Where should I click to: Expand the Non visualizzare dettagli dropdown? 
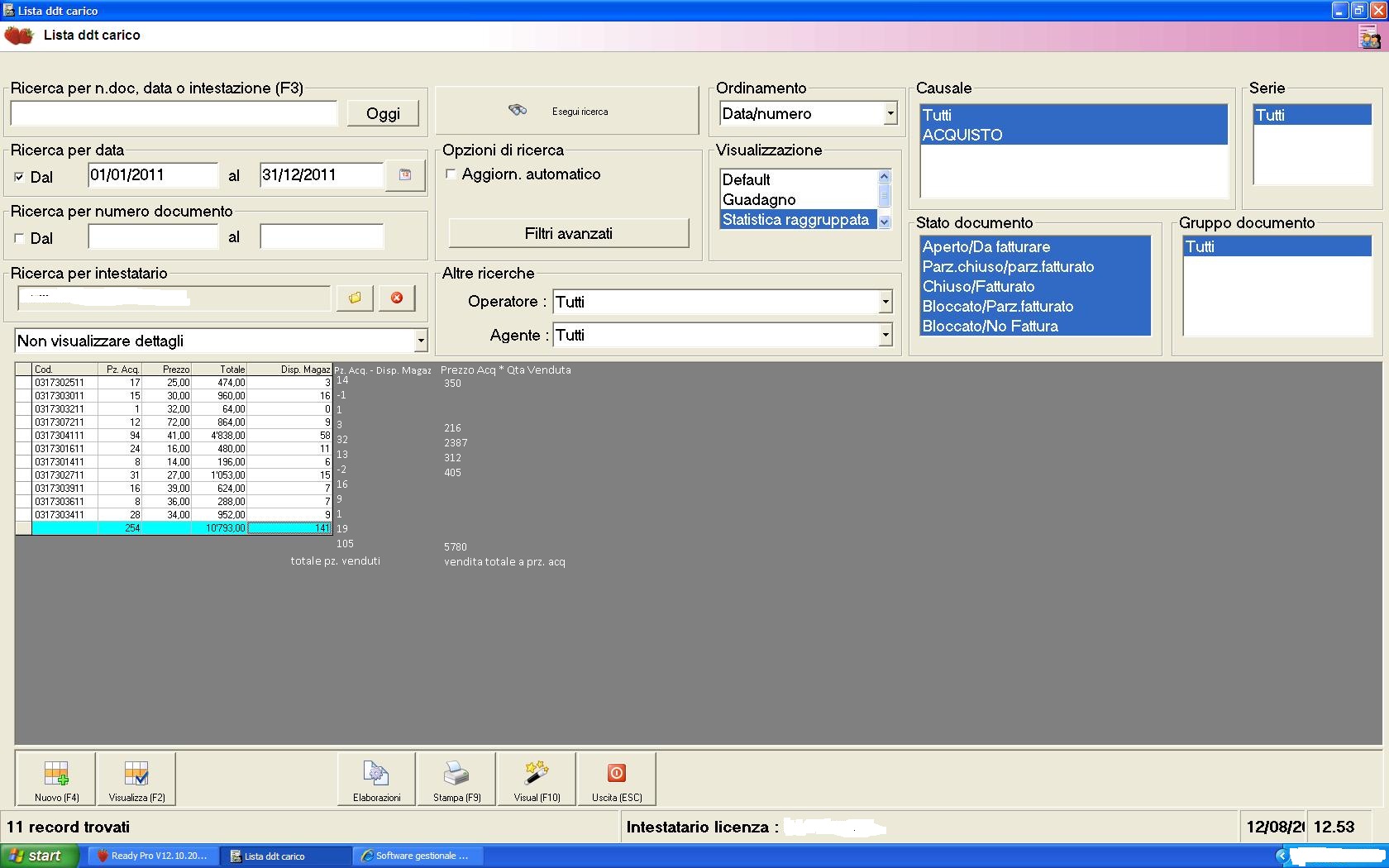tap(421, 341)
